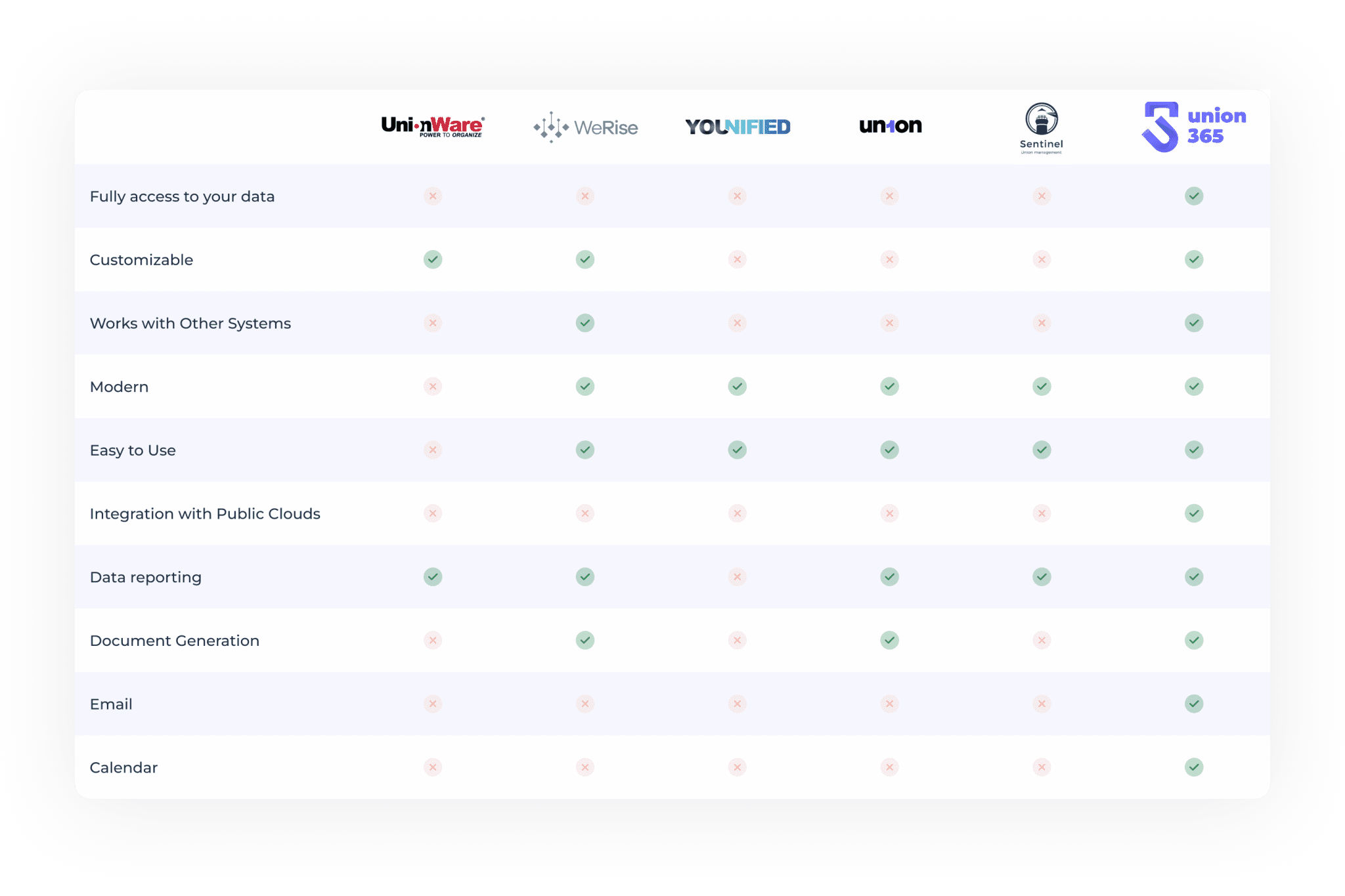The height and width of the screenshot is (896, 1345).
Task: Click UnionWare cross for Fully access to your data
Action: click(x=433, y=196)
